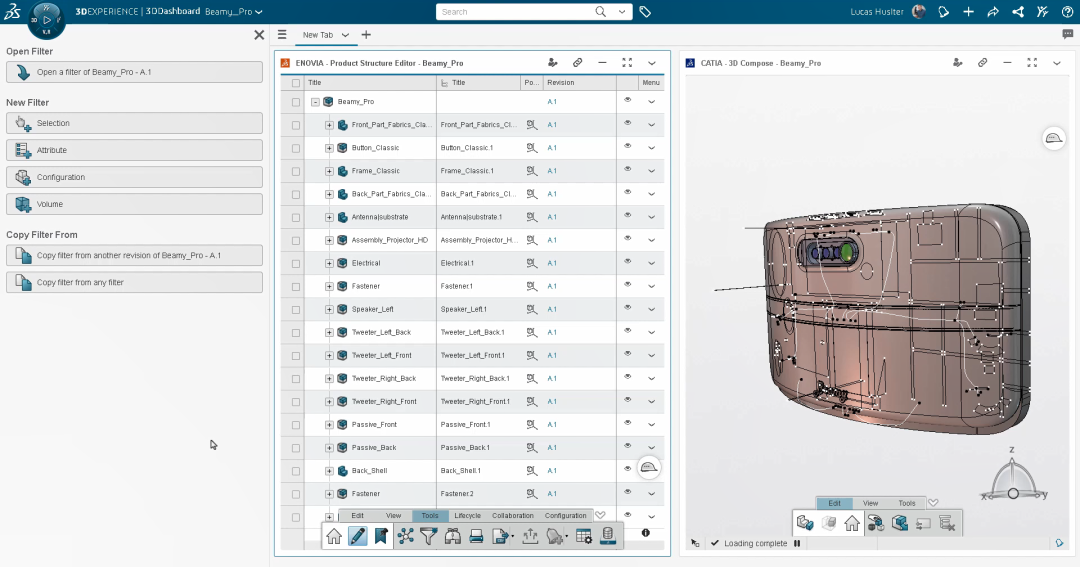
Task: Click the blue cube assembly icon in 3D Compose toolbar
Action: coord(900,524)
